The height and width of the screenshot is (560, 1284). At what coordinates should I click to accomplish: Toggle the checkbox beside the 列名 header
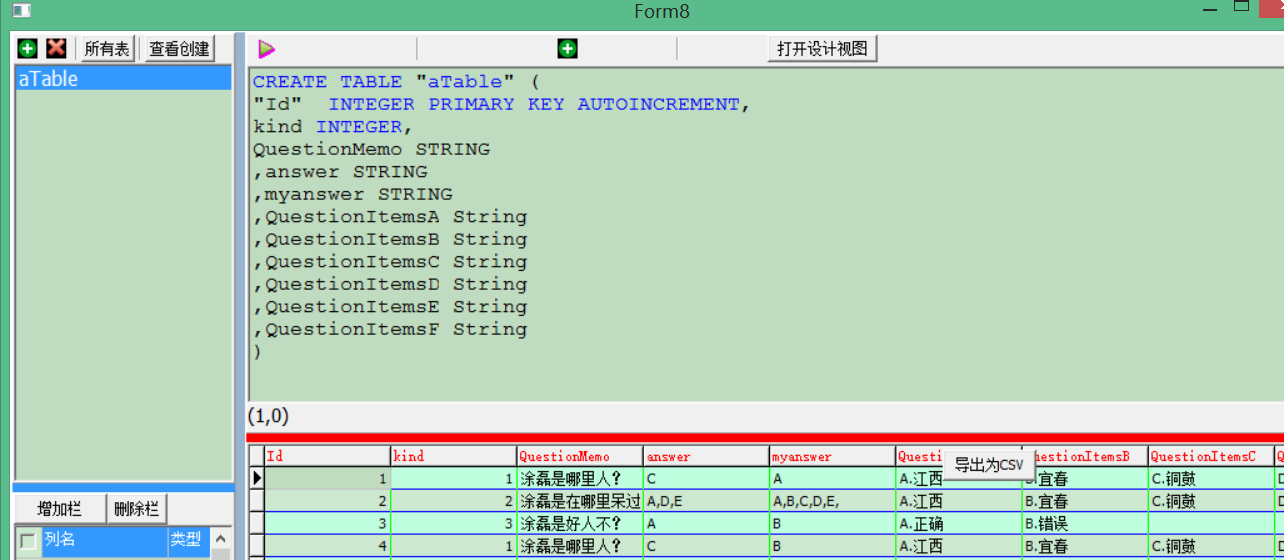click(28, 541)
